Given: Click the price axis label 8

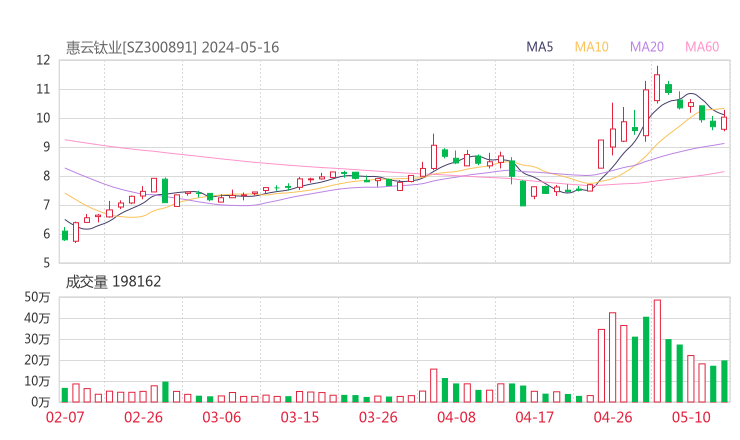Looking at the screenshot, I should click(x=46, y=176).
